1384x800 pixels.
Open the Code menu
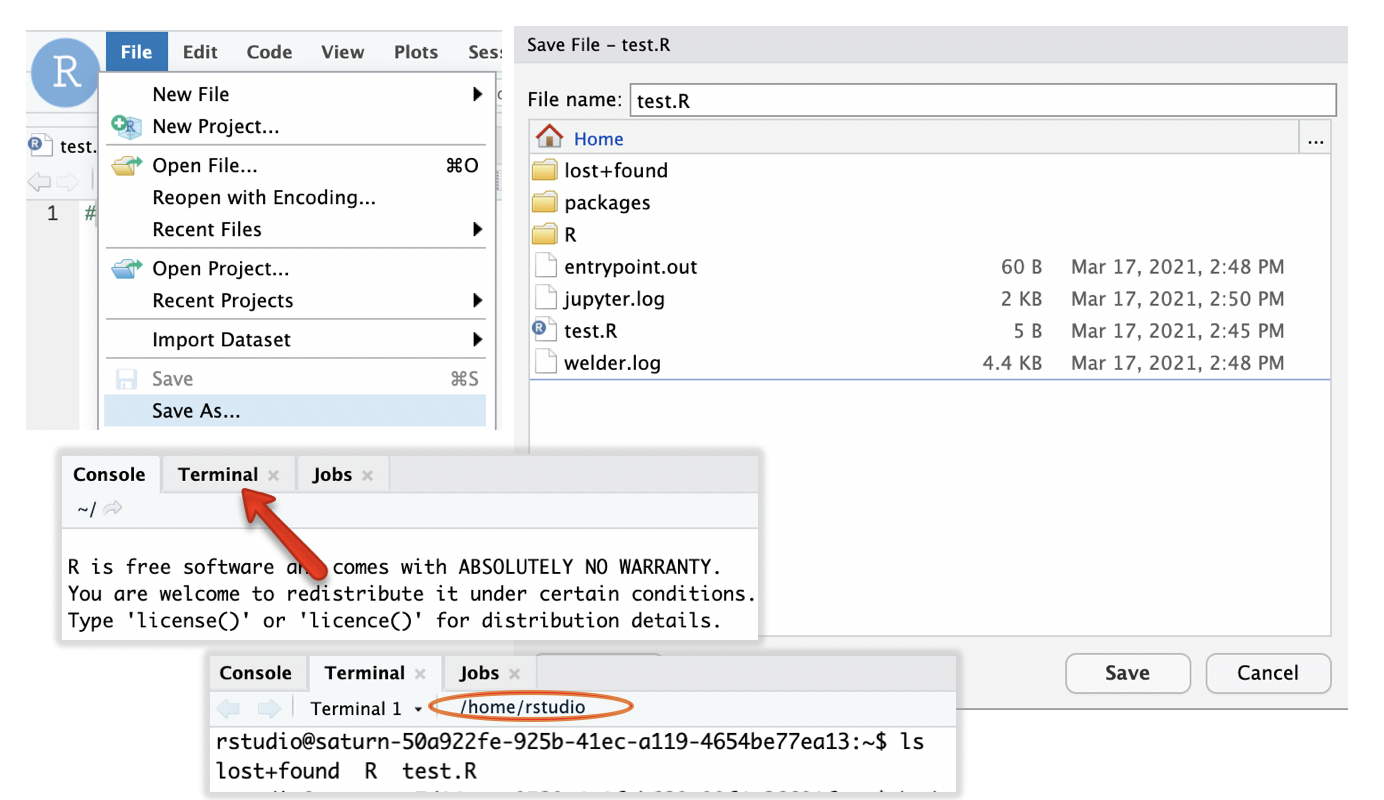tap(269, 52)
